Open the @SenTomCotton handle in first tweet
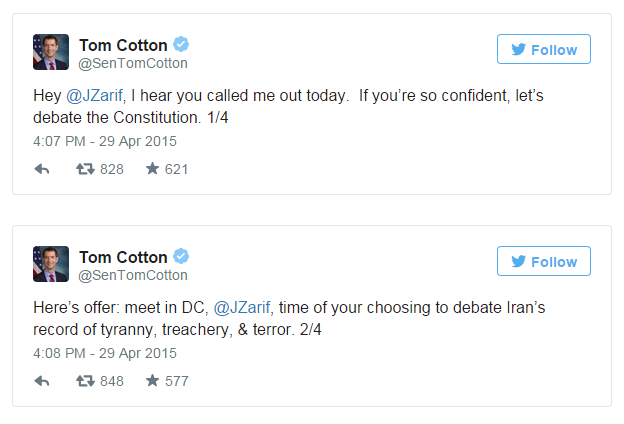624x424 pixels. click(133, 63)
